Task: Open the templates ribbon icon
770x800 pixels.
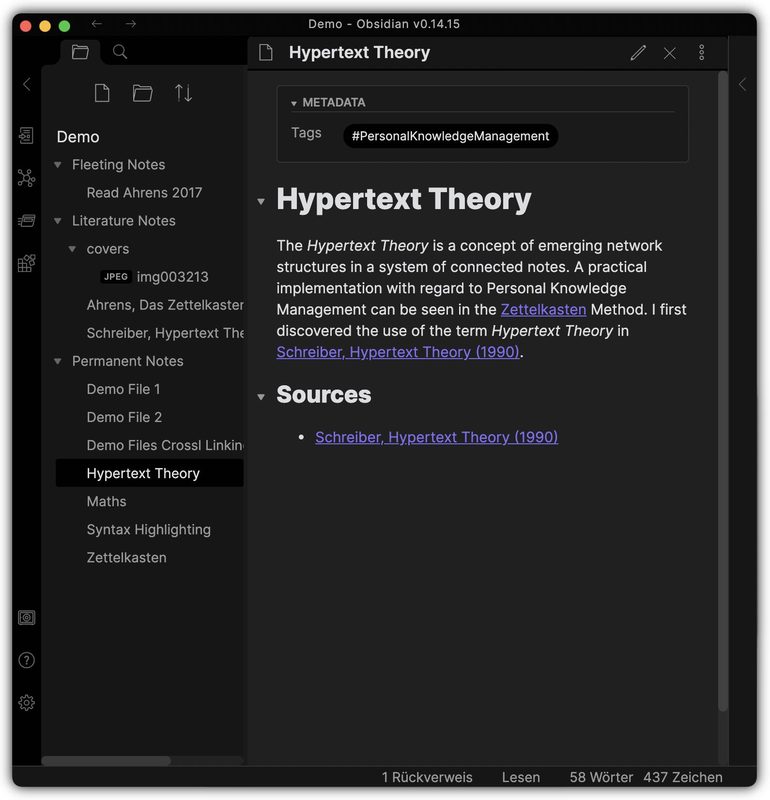Action: 27,263
